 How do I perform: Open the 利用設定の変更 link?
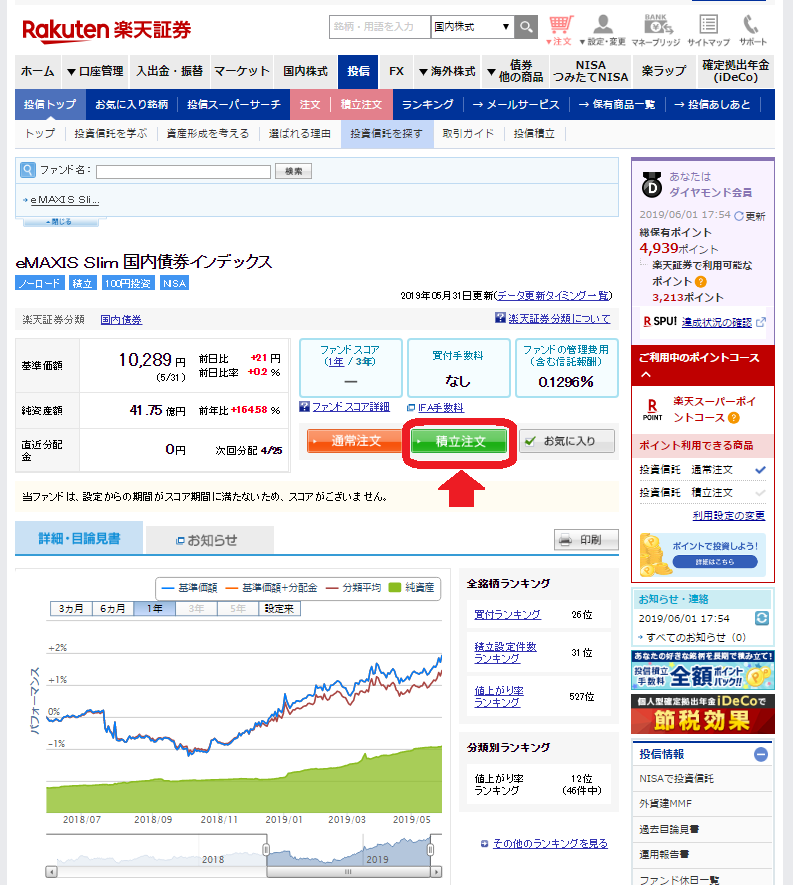(x=729, y=515)
